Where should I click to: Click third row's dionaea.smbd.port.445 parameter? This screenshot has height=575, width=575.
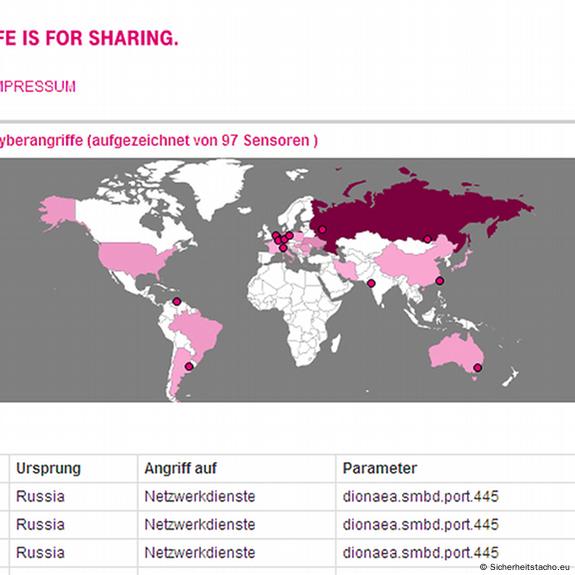click(x=421, y=553)
